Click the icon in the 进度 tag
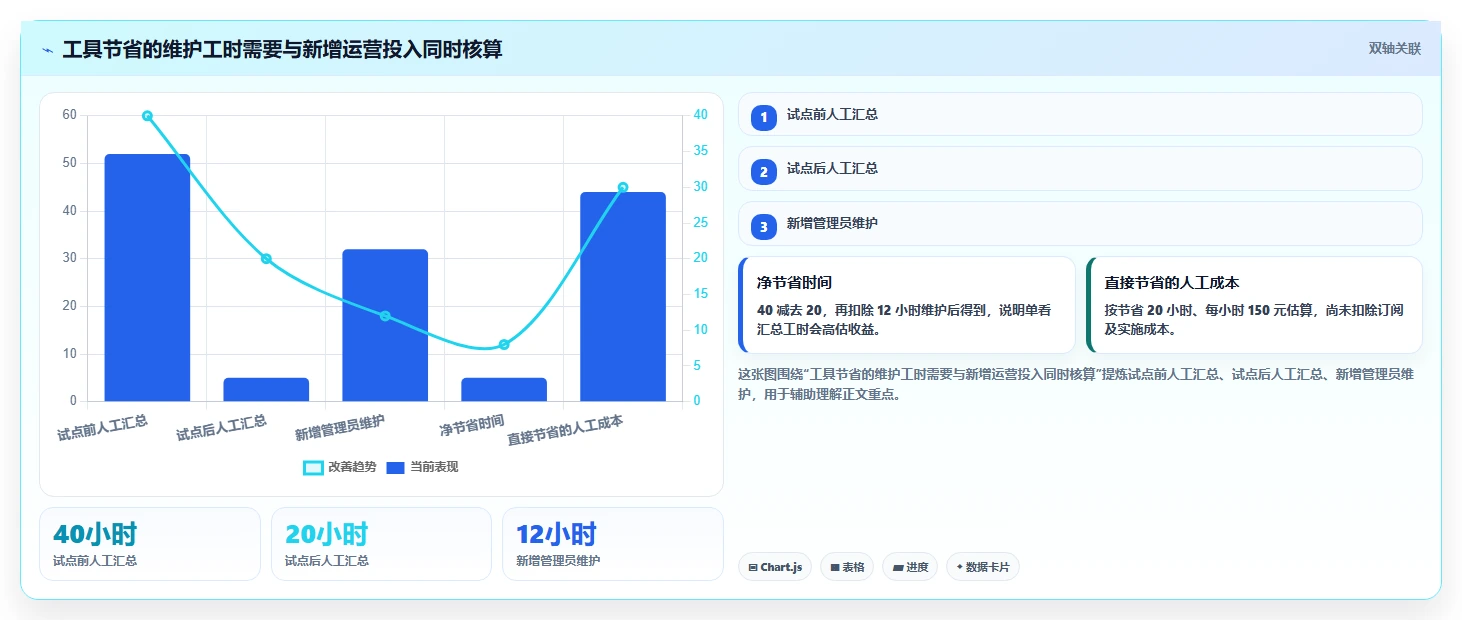Image resolution: width=1462 pixels, height=620 pixels. point(897,567)
